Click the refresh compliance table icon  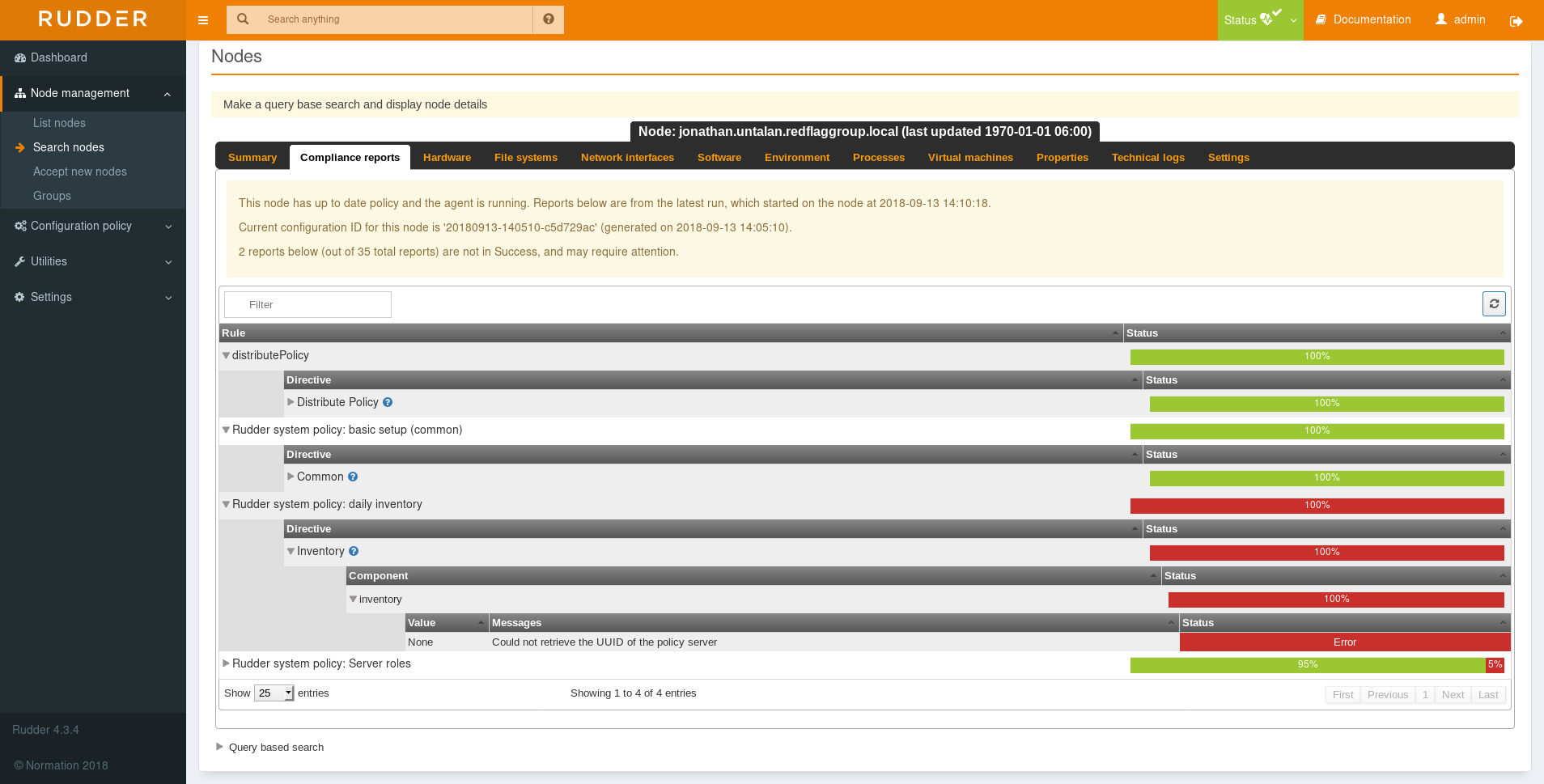coord(1494,304)
